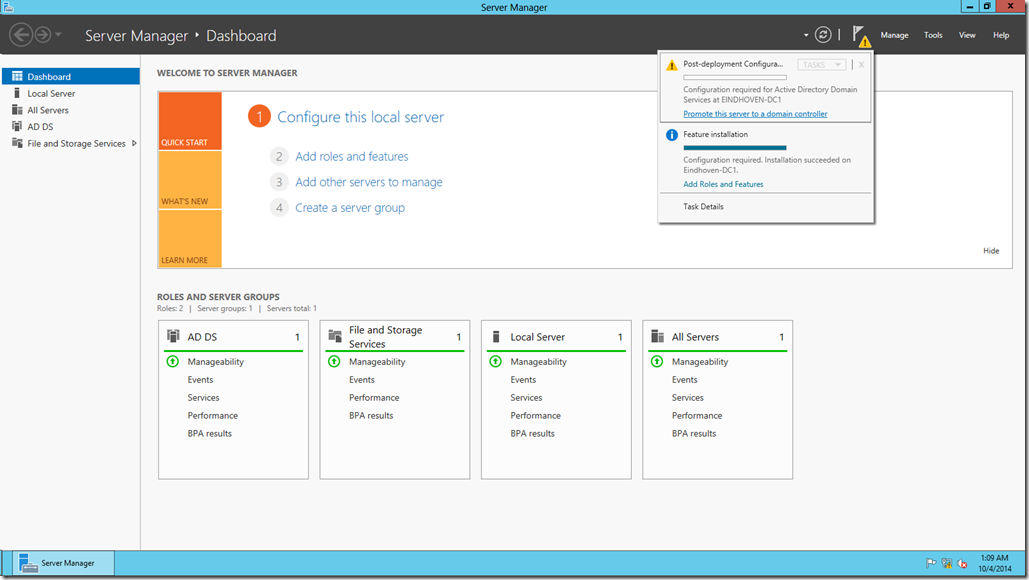Open the View menu
The image size is (1029, 580).
(967, 35)
